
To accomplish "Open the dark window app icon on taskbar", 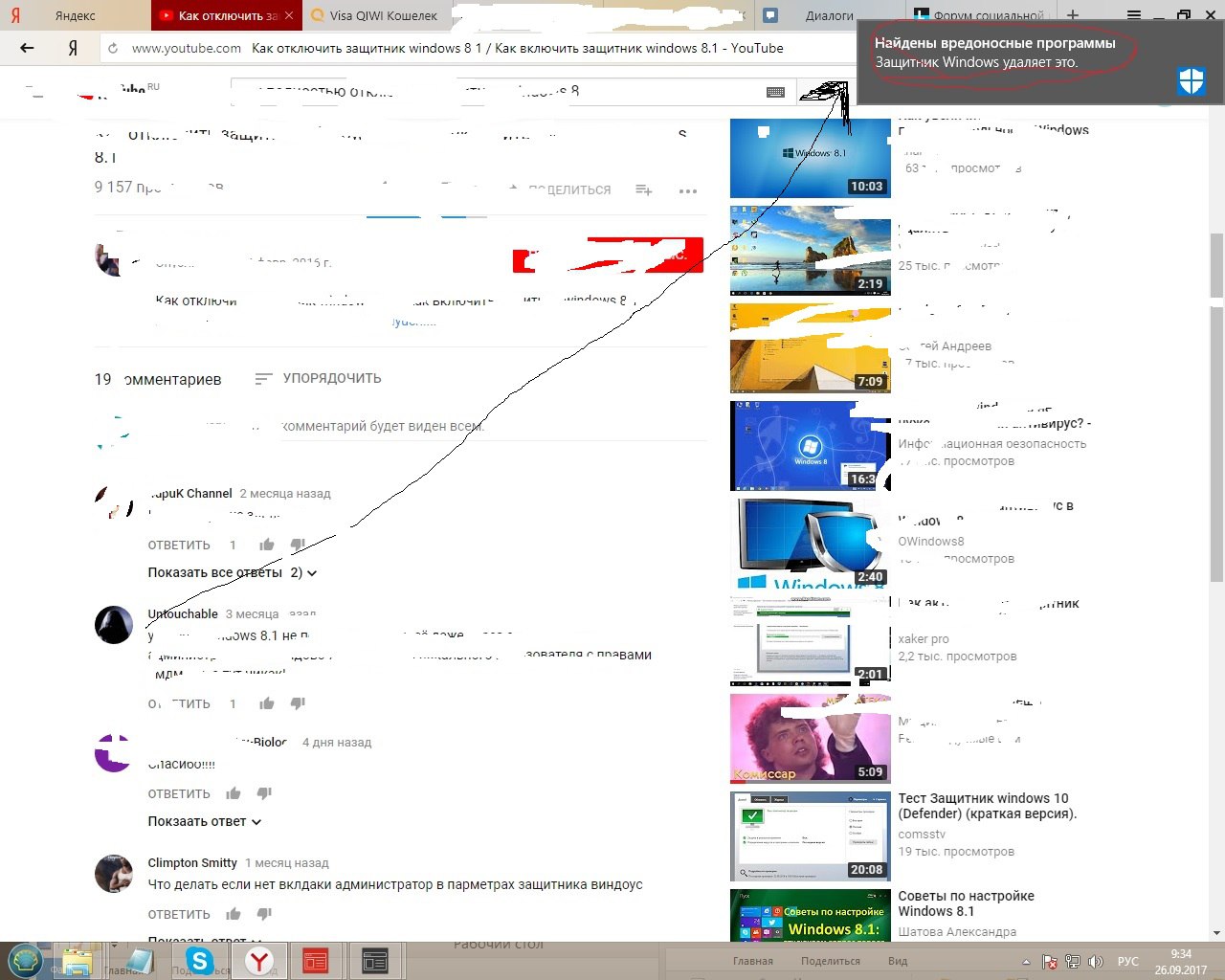I will pyautogui.click(x=375, y=961).
